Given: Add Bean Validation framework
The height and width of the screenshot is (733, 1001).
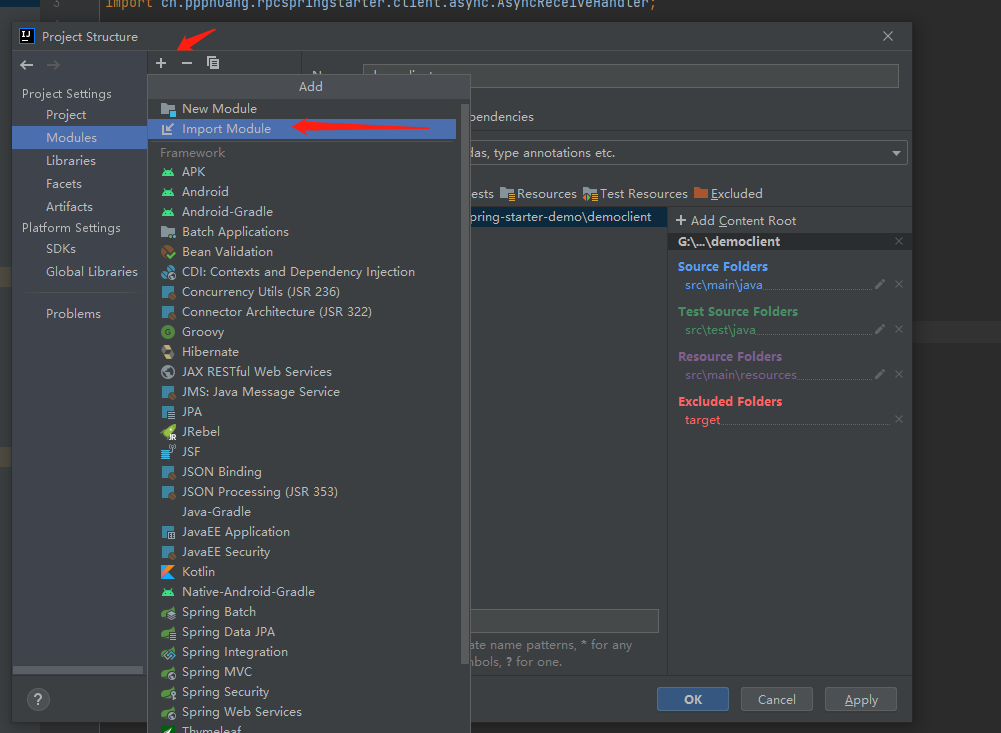Looking at the screenshot, I should (x=302, y=252).
